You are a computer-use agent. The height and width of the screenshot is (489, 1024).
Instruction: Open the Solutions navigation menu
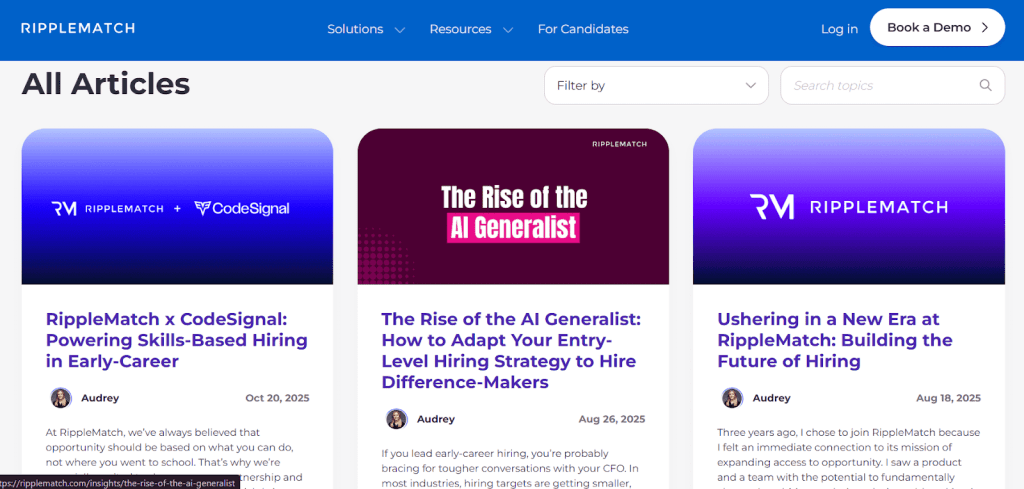click(x=355, y=29)
